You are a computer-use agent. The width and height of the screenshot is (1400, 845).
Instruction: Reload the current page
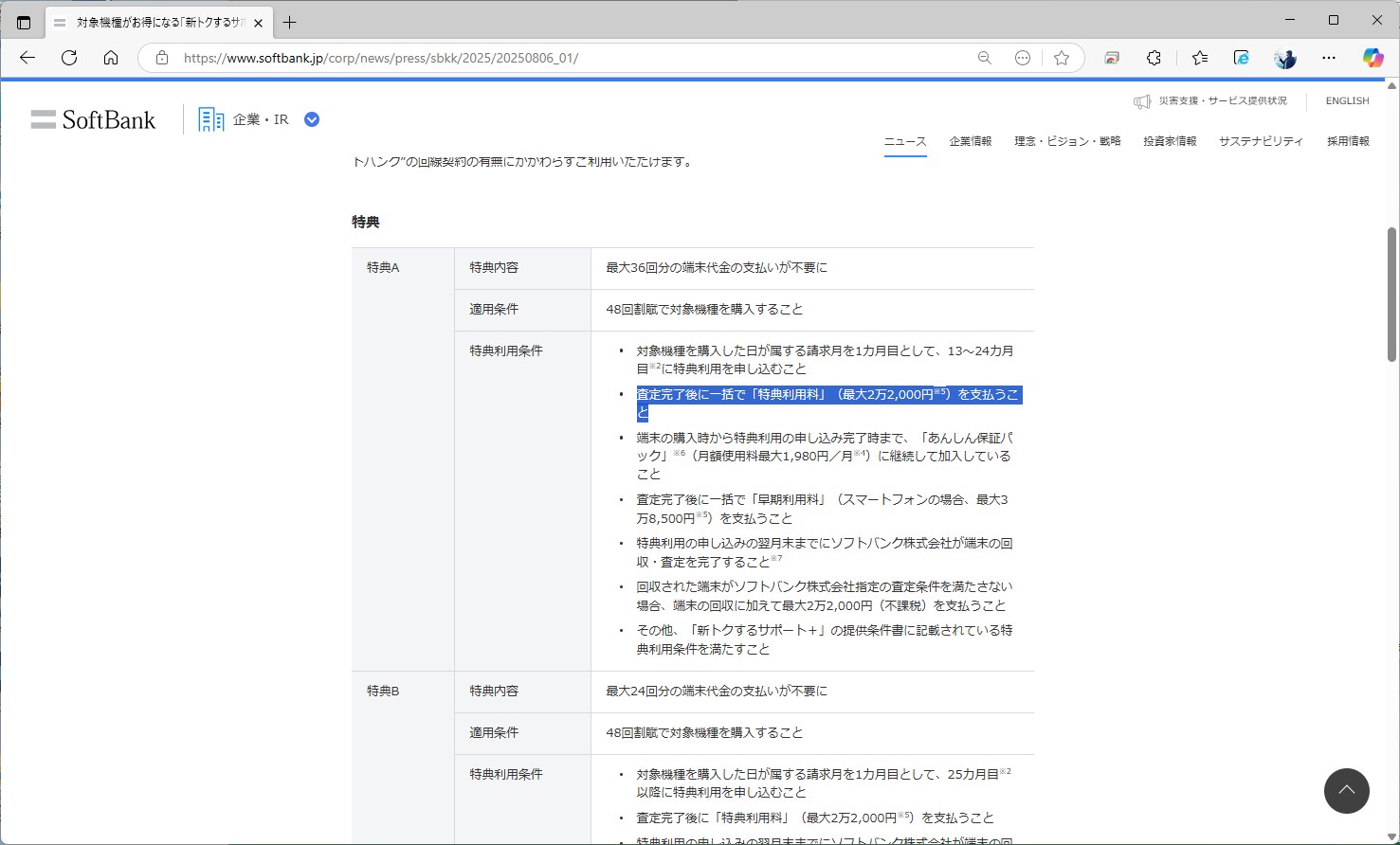click(69, 58)
